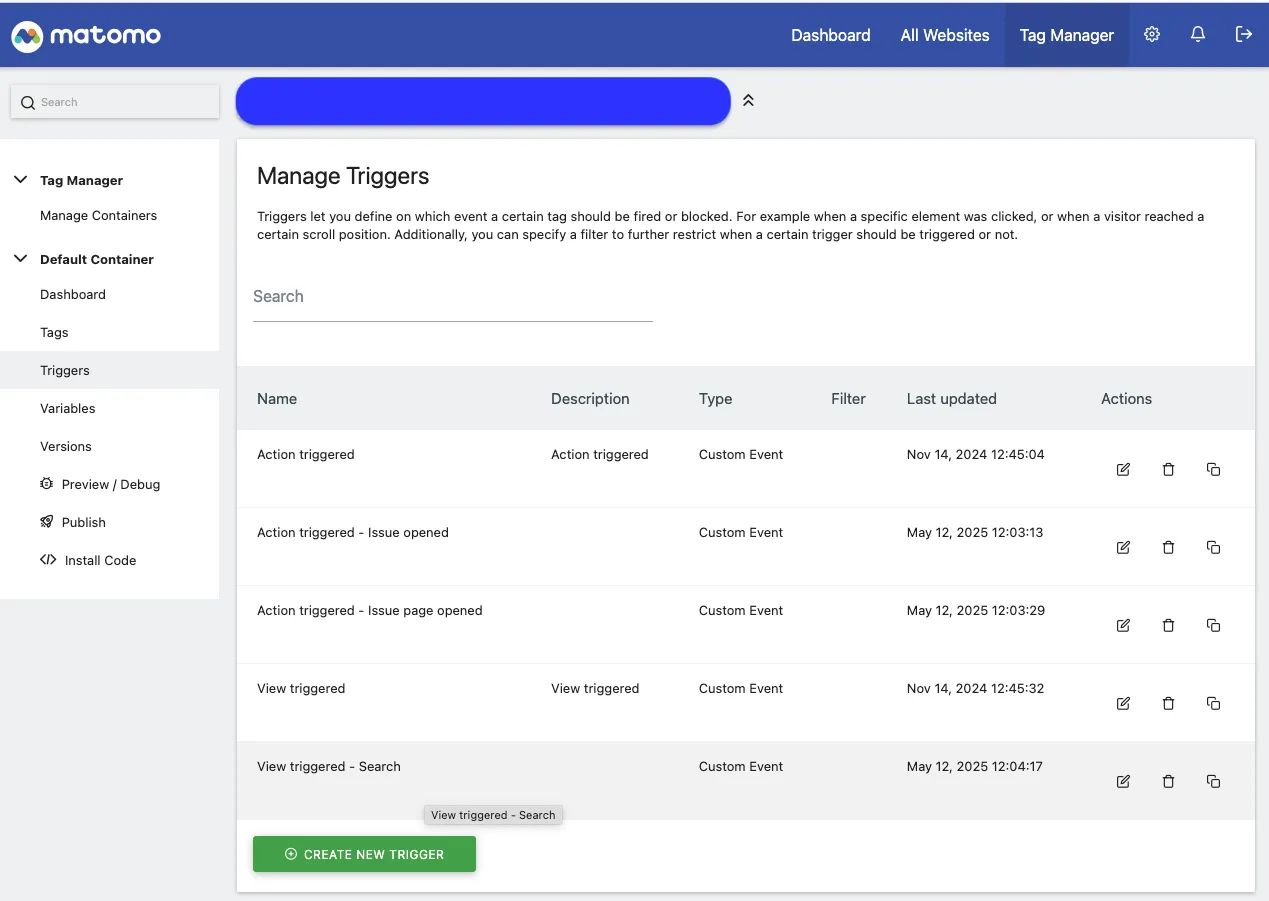Delete the 'View triggered' trigger

(x=1168, y=703)
